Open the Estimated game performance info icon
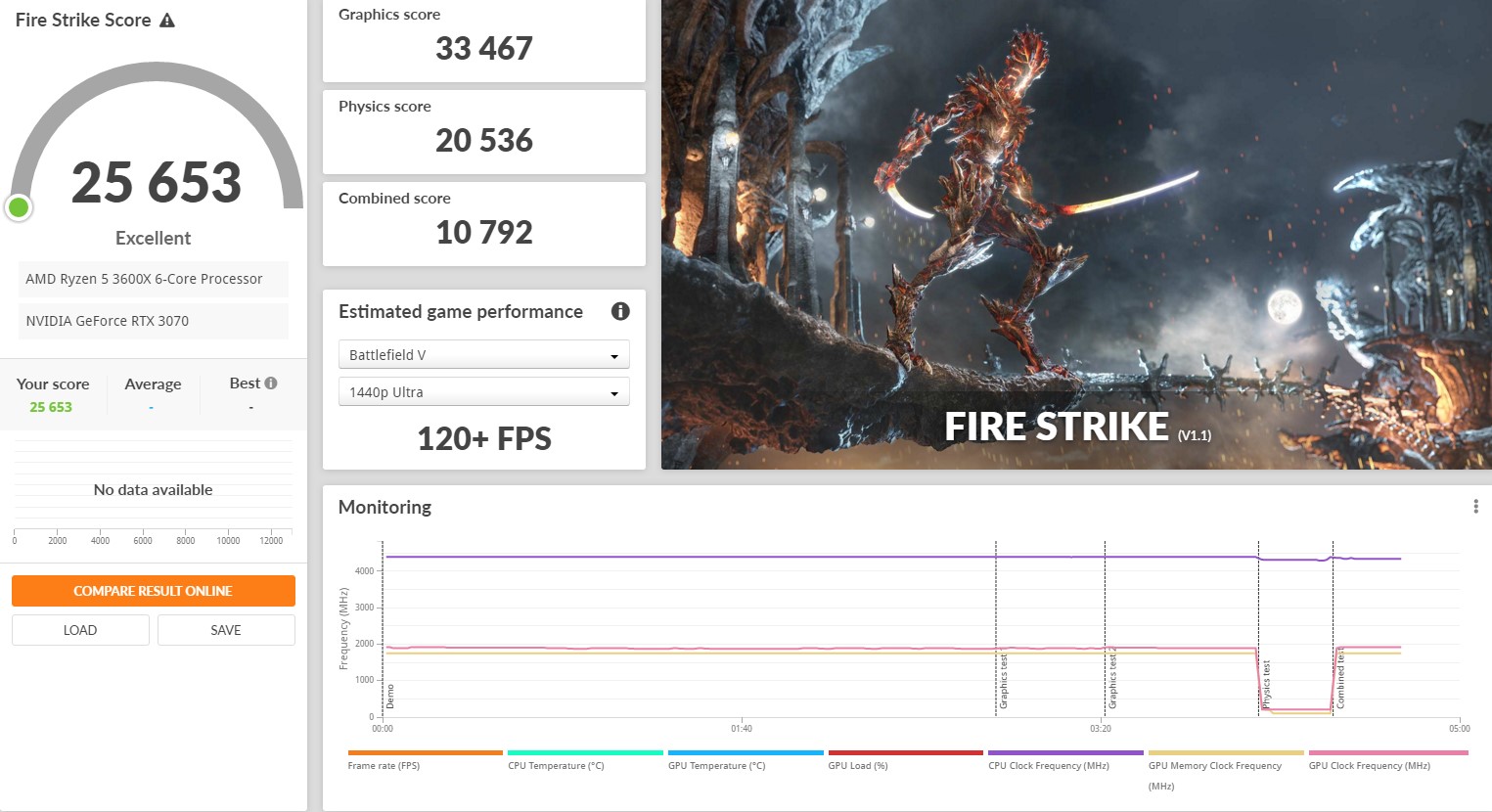Viewport: 1492px width, 812px height. pos(620,311)
